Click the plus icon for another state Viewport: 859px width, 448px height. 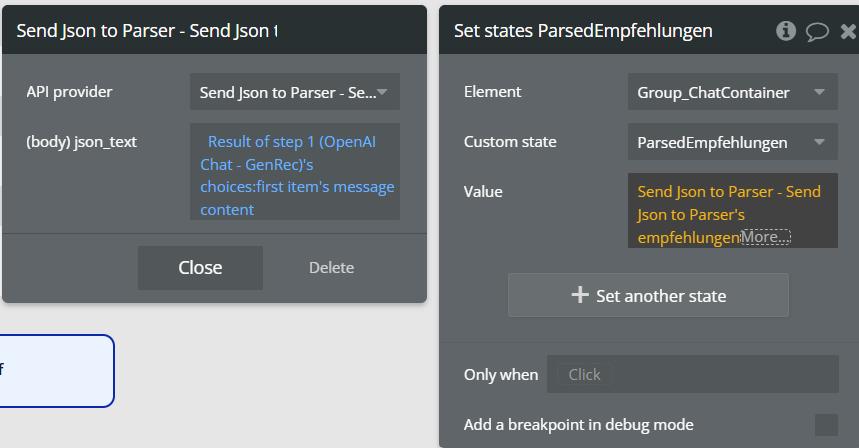pos(580,295)
